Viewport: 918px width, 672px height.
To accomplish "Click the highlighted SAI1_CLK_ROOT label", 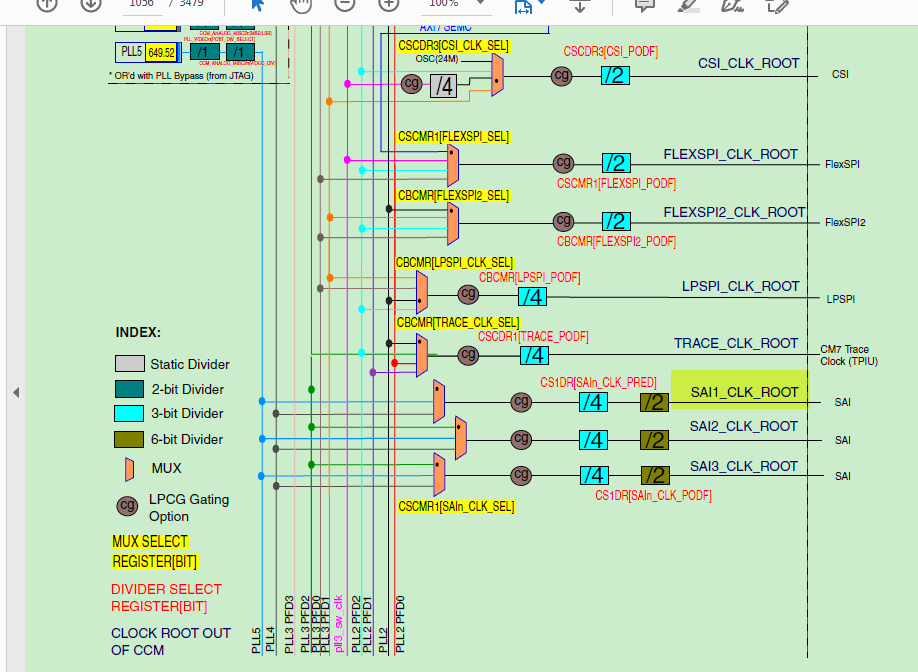I will pyautogui.click(x=744, y=392).
